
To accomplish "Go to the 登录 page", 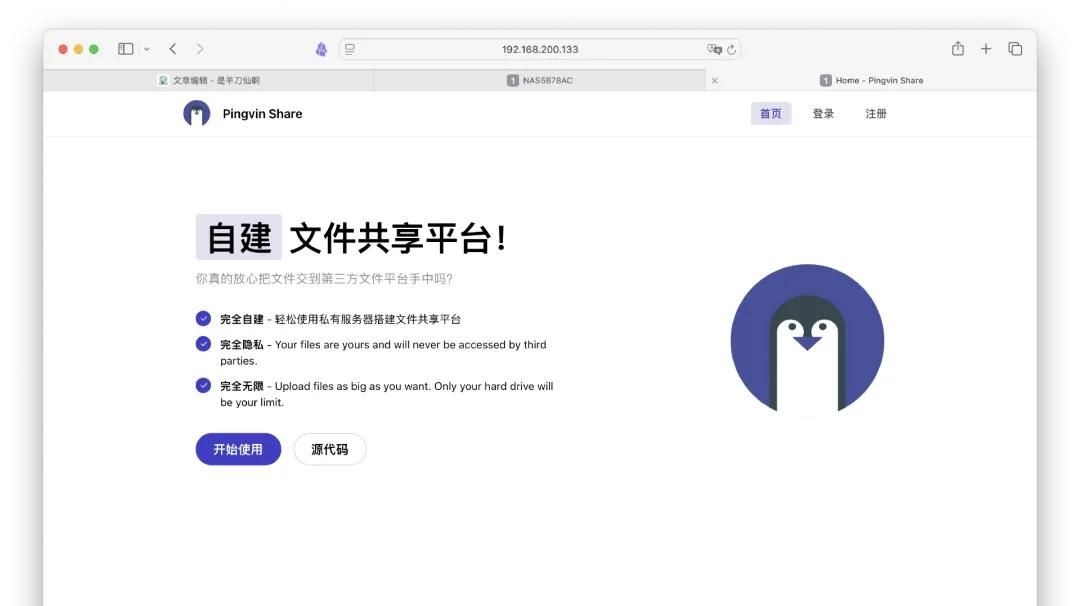I will click(x=823, y=113).
